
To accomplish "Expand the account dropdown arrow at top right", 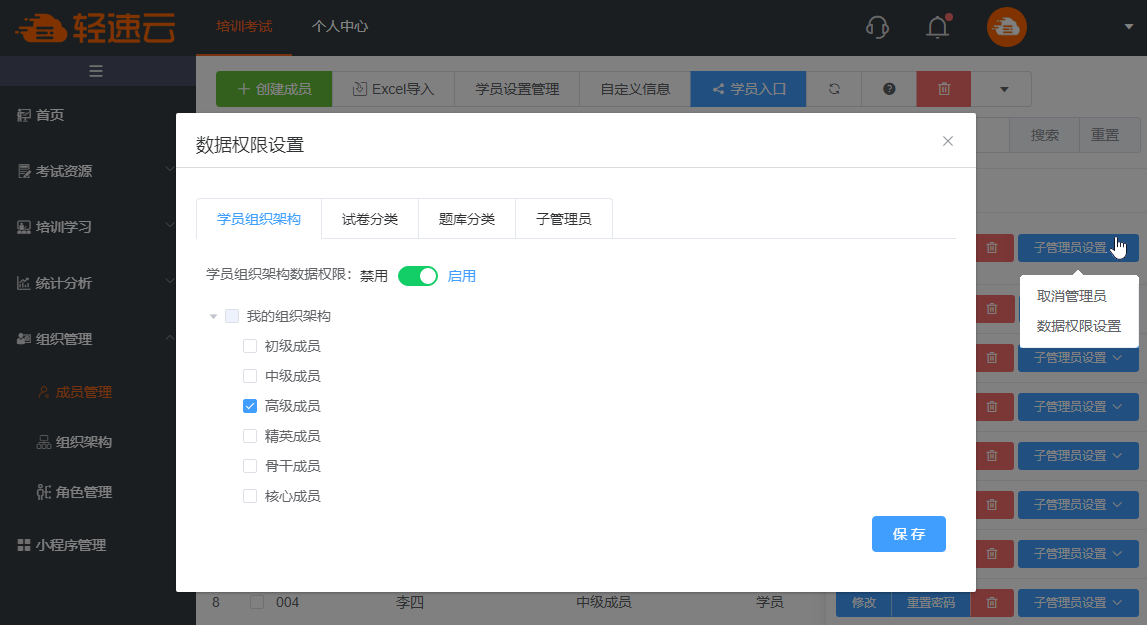I will point(1128,28).
